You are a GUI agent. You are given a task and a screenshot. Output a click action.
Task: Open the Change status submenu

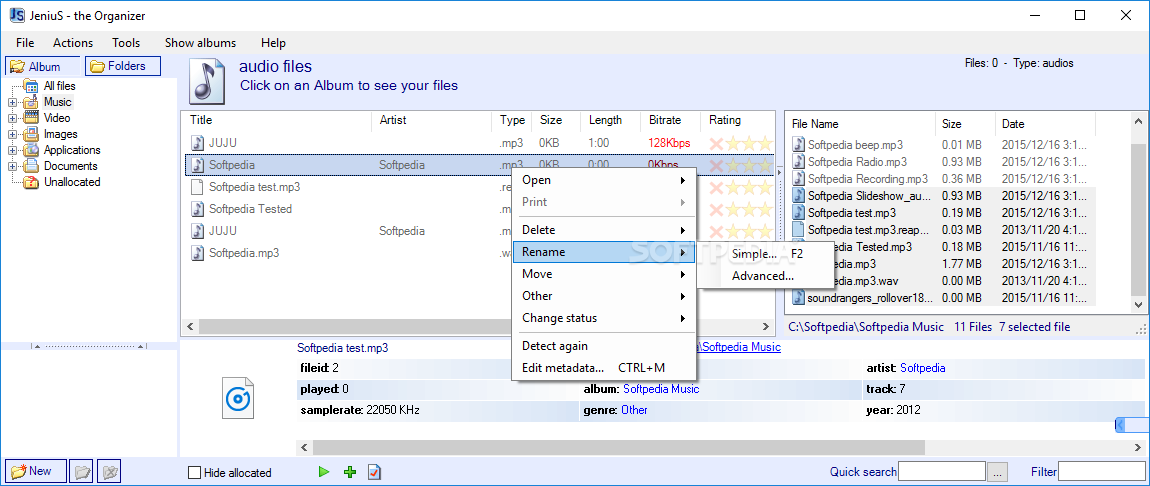604,318
